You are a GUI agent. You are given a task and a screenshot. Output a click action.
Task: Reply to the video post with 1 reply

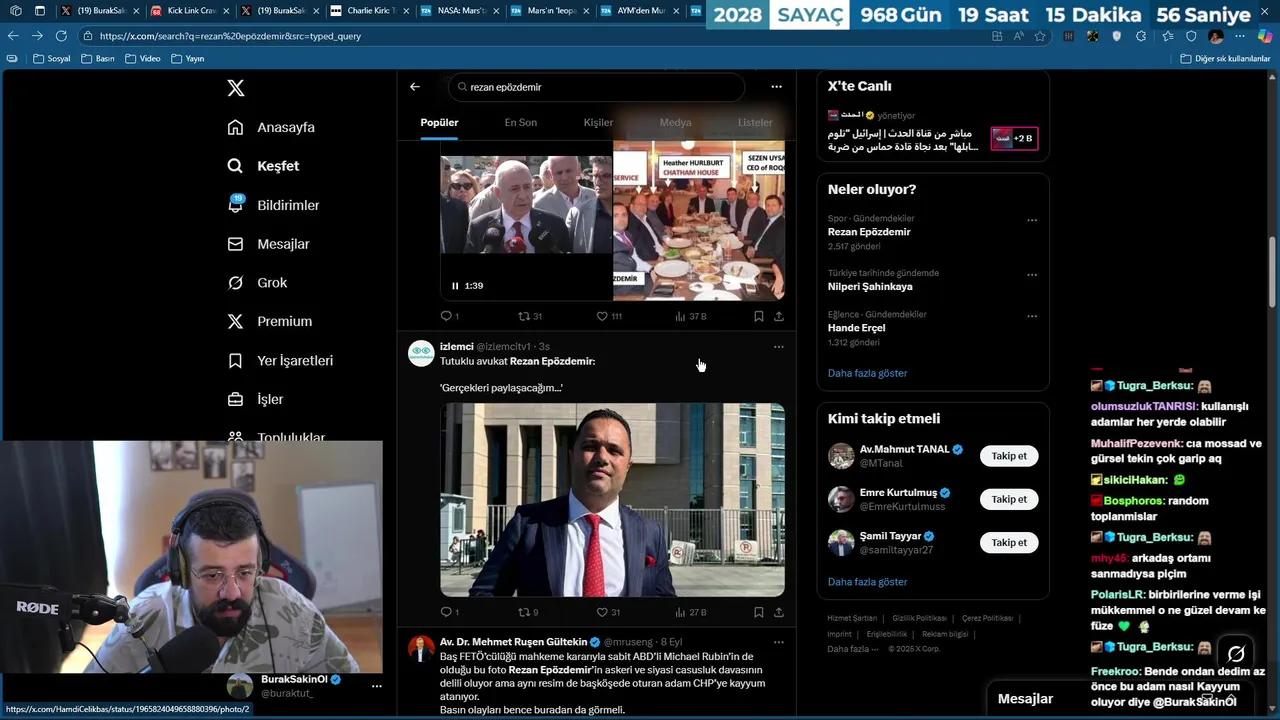449,316
